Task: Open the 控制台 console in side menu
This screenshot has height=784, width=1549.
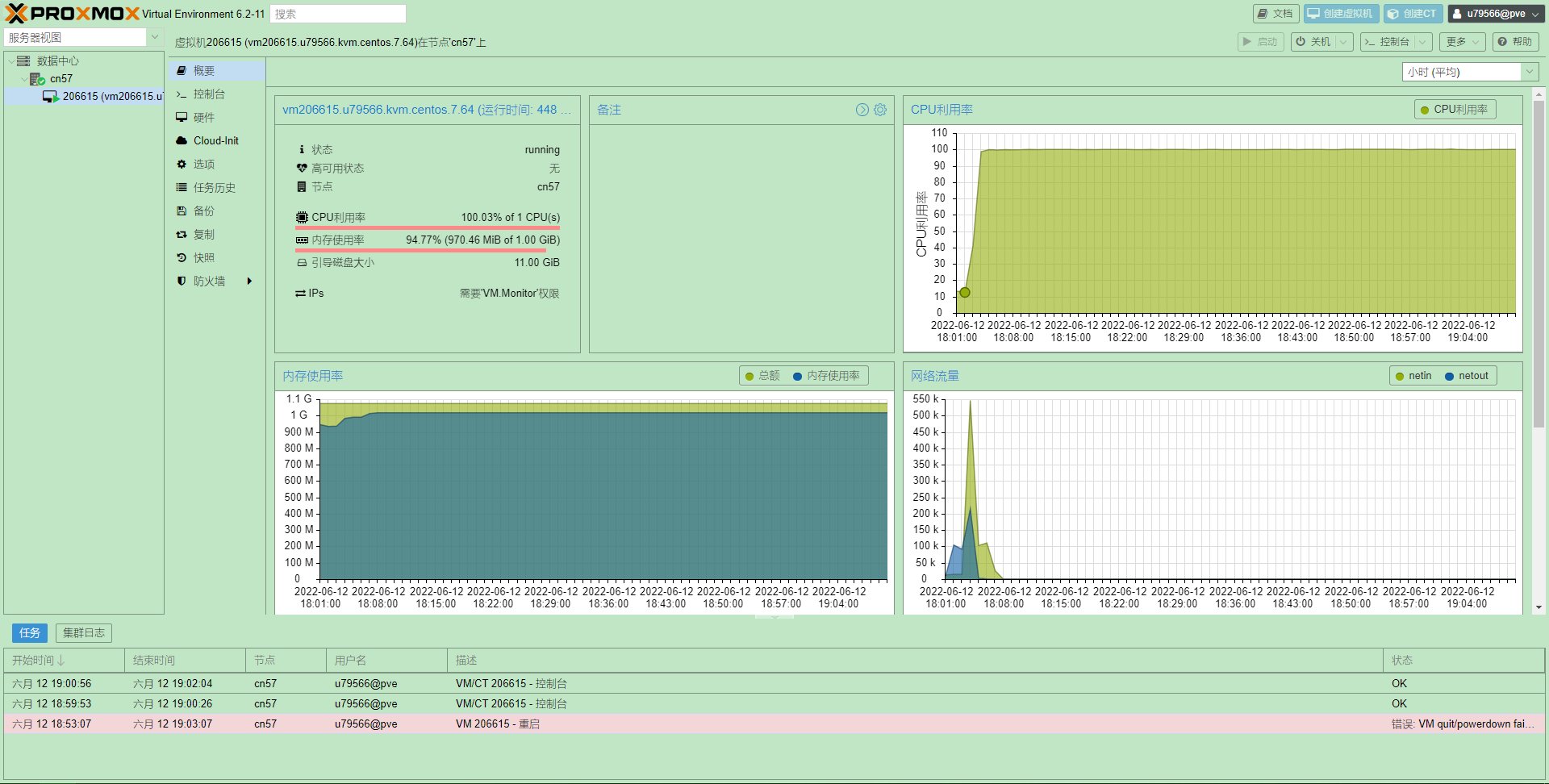Action: (216, 94)
